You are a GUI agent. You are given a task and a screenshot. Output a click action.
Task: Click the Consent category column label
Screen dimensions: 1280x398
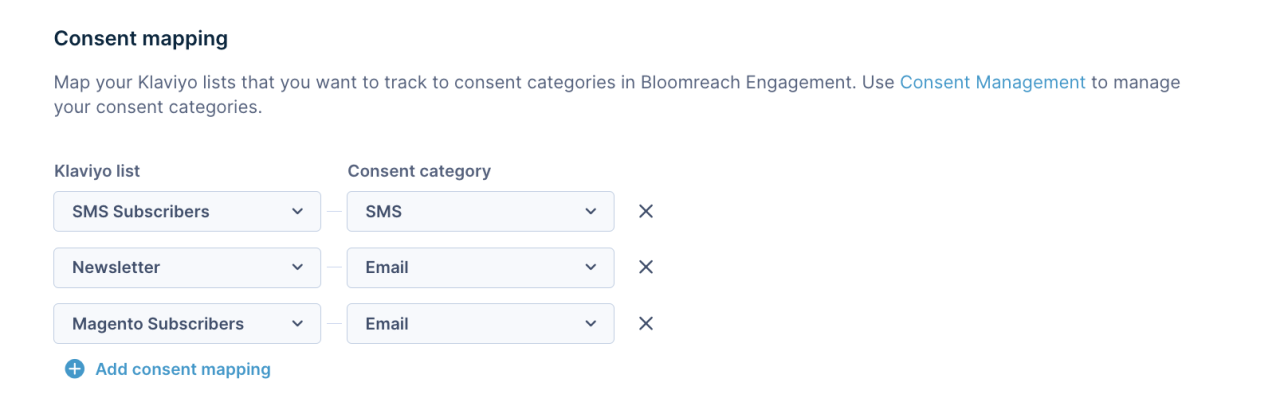[x=419, y=171]
